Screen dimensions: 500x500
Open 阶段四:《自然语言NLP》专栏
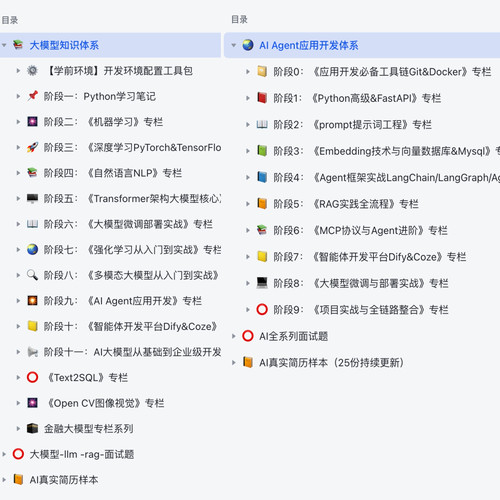[x=113, y=173]
